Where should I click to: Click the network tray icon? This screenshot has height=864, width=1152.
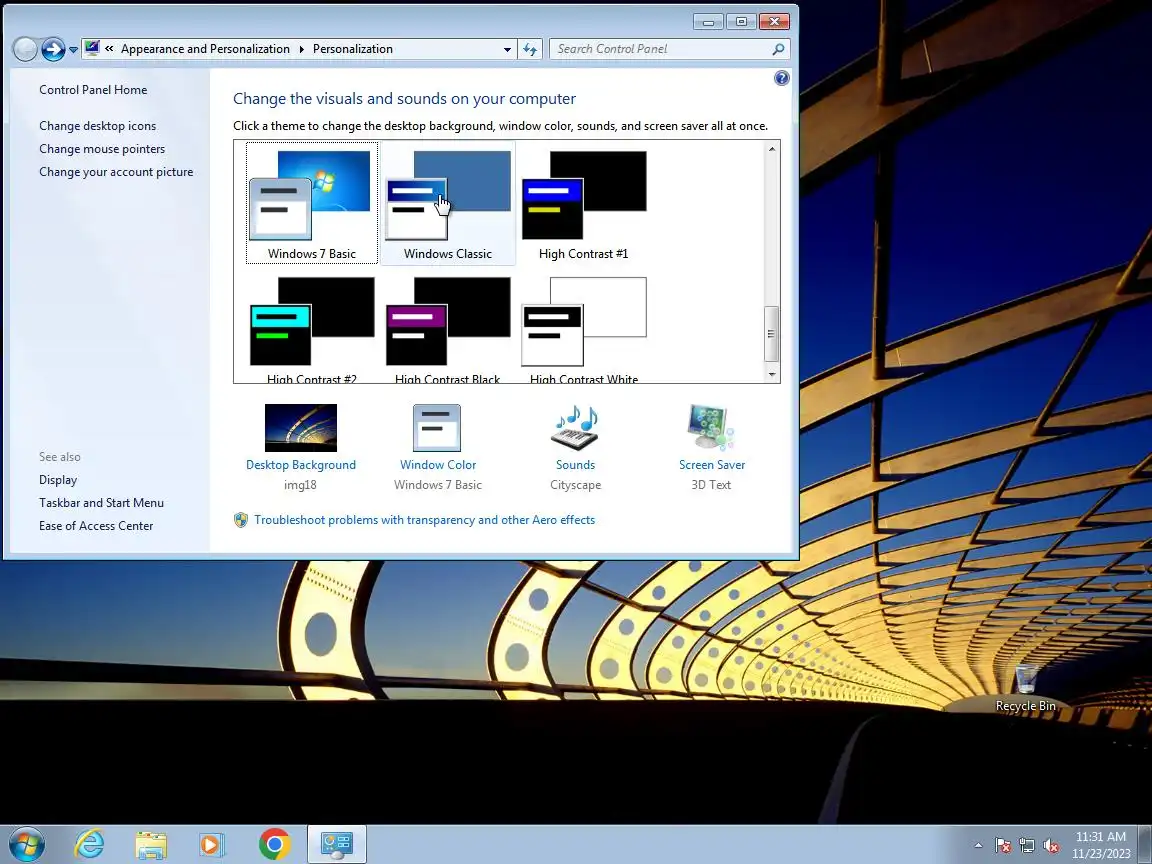tap(1027, 846)
